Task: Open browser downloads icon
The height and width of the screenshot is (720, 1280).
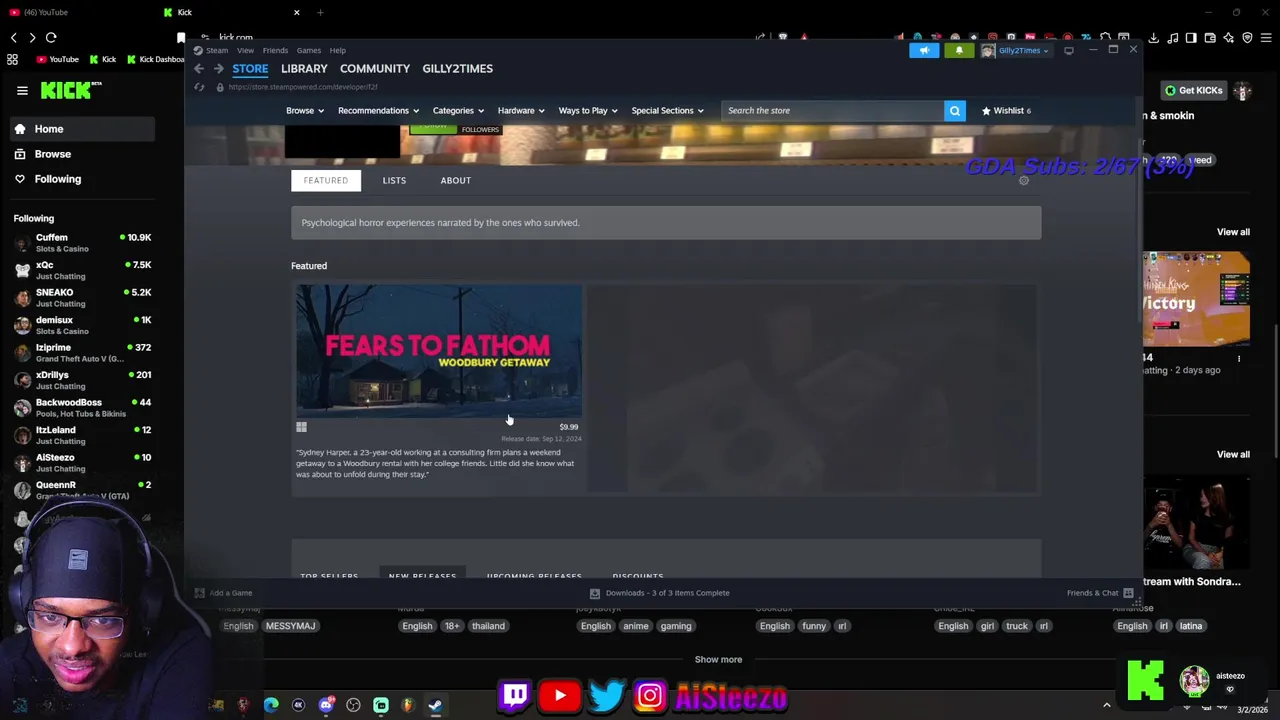Action: (1153, 38)
